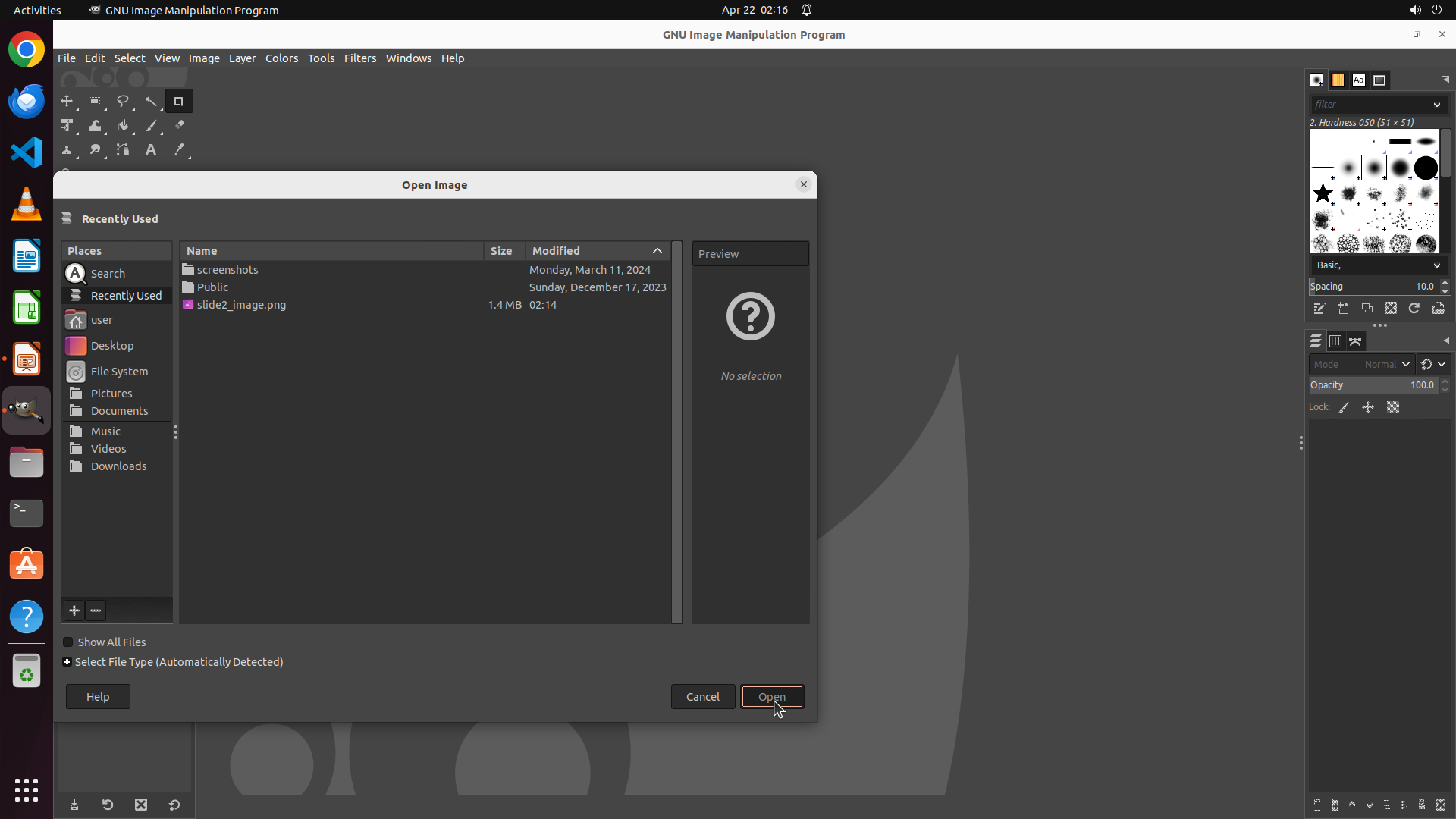Enable the Show All Files checkbox
Screen dimensions: 1456x819
(x=68, y=642)
